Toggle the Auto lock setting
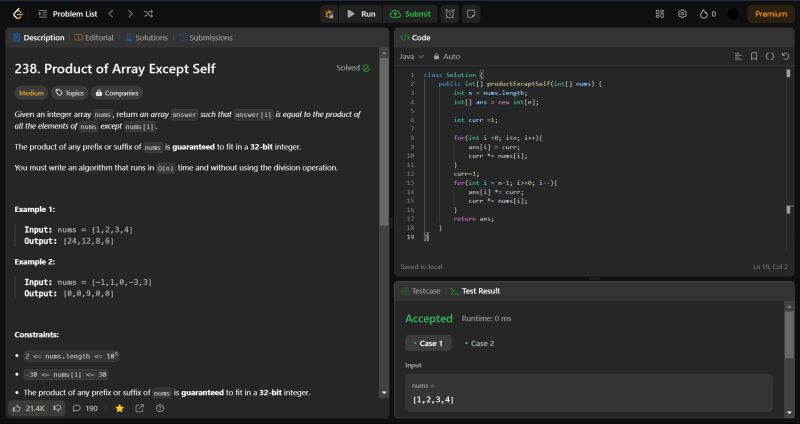 coord(447,57)
